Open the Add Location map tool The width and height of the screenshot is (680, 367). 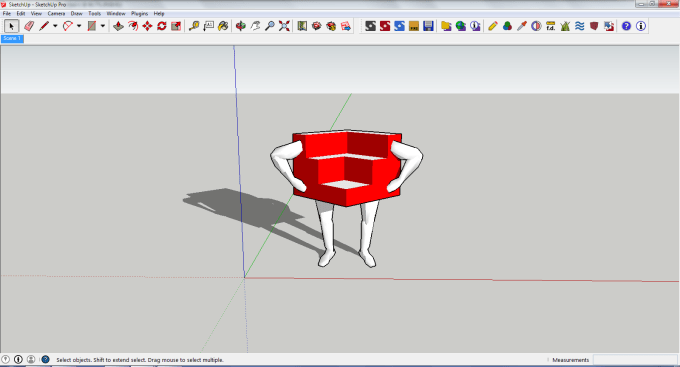point(302,26)
